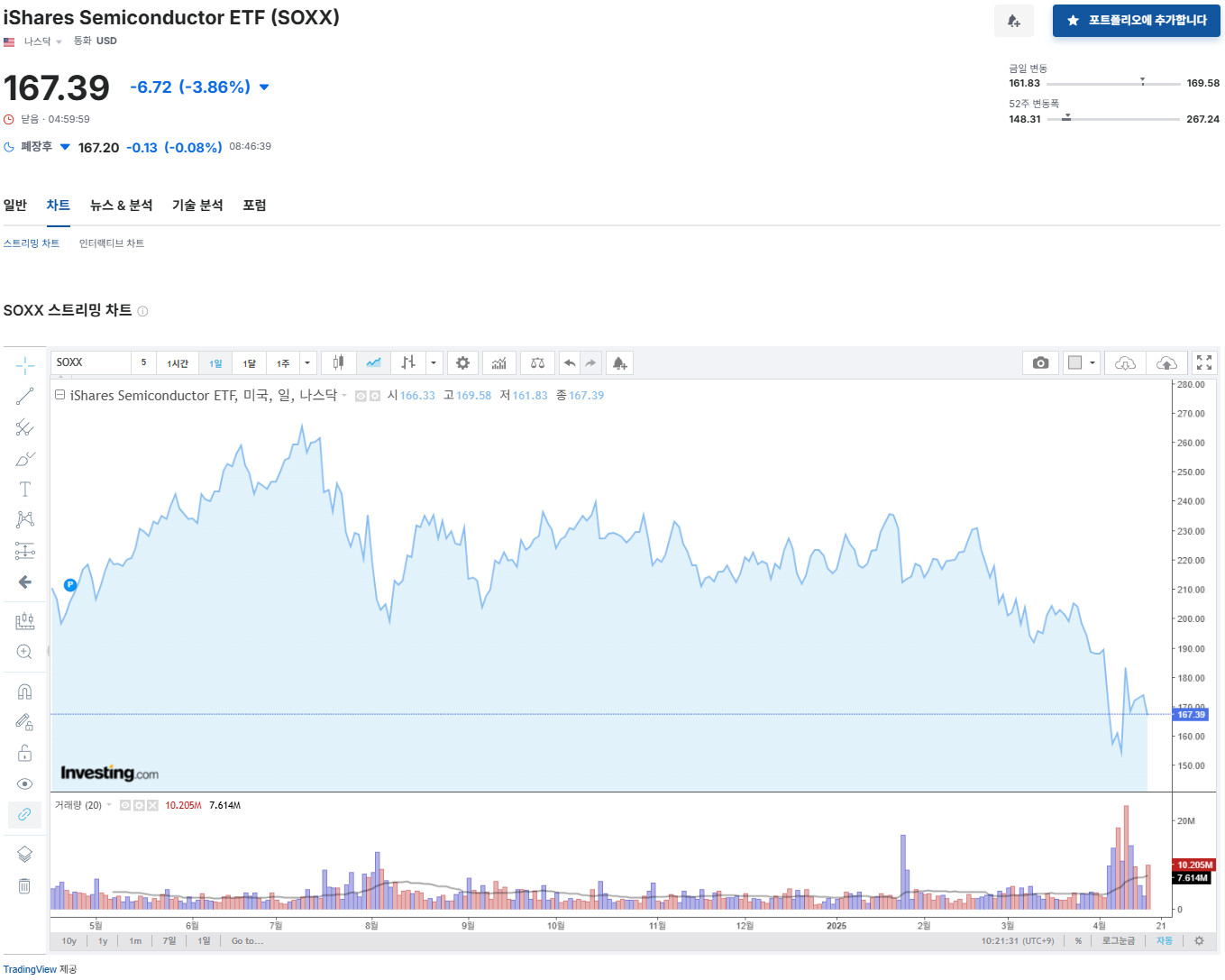This screenshot has height=980, width=1225.
Task: Click the 포트폴리오에 추가합니다 button
Action: pos(1136,21)
